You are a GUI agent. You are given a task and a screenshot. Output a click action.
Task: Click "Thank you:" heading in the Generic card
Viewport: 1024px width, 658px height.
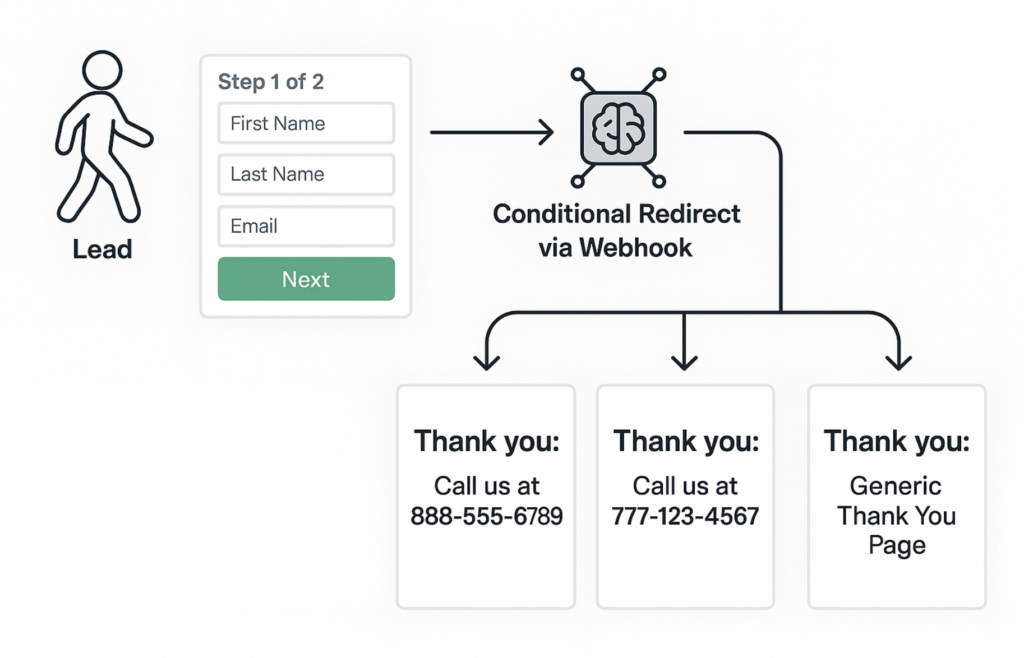[x=896, y=441]
